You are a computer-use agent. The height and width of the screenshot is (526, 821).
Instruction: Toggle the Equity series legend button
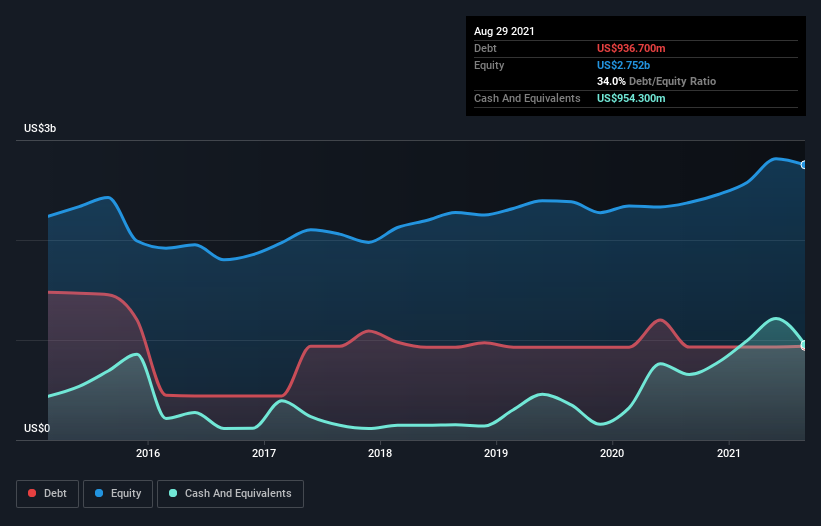tap(118, 494)
